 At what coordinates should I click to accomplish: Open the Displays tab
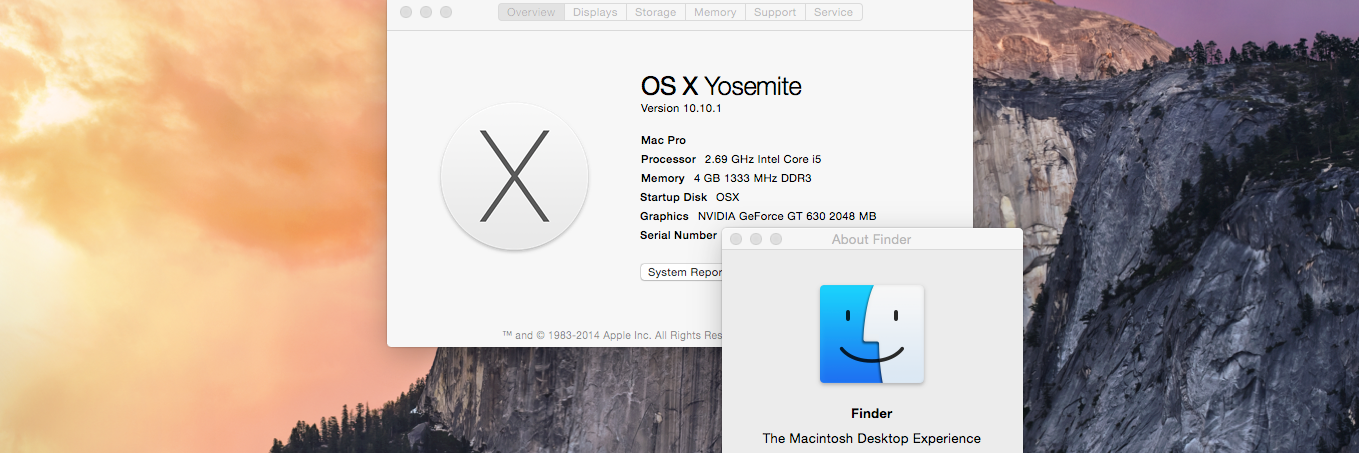click(x=595, y=12)
